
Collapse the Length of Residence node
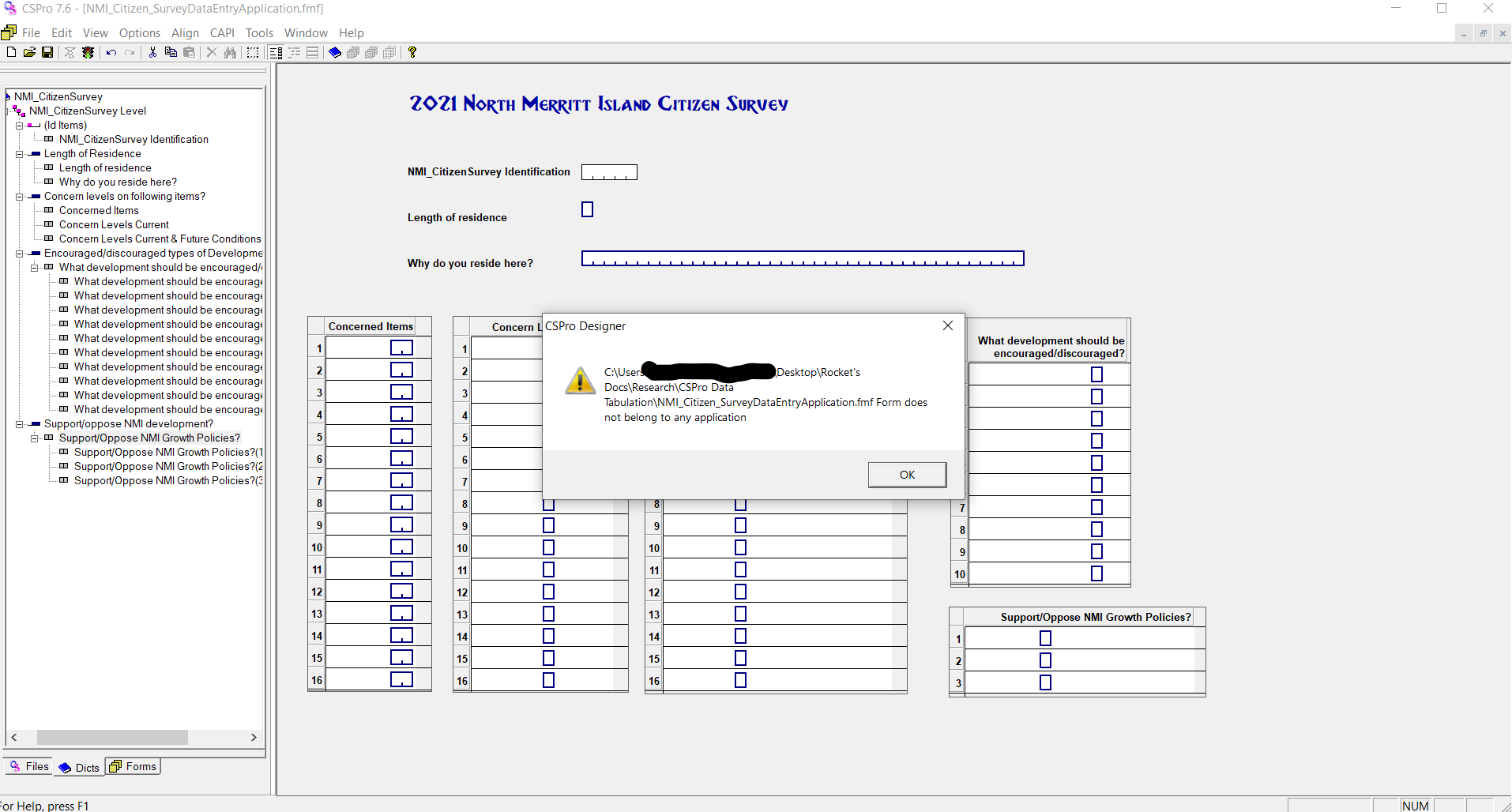click(x=19, y=154)
